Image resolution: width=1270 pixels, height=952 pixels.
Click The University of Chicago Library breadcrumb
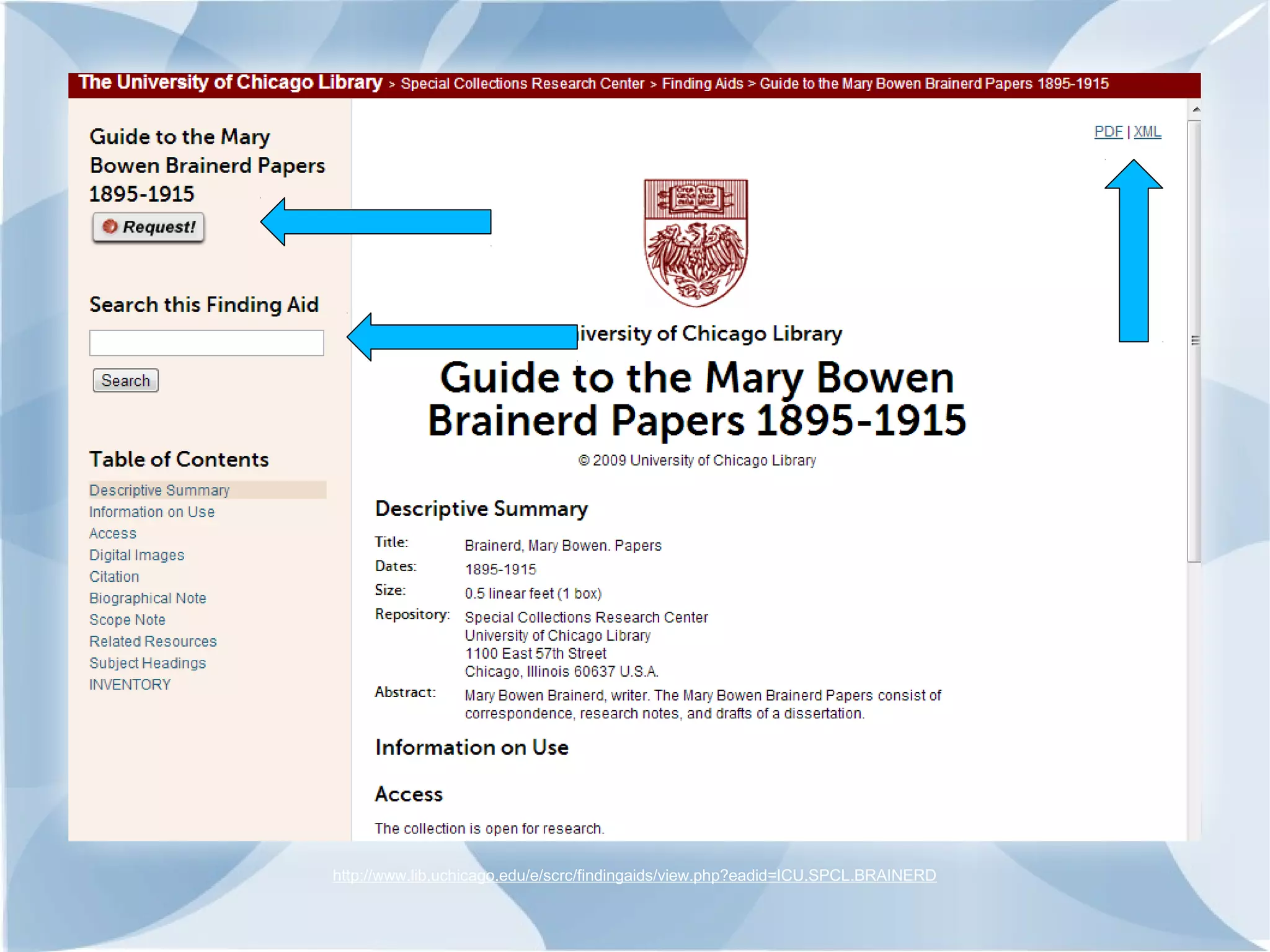[x=230, y=83]
